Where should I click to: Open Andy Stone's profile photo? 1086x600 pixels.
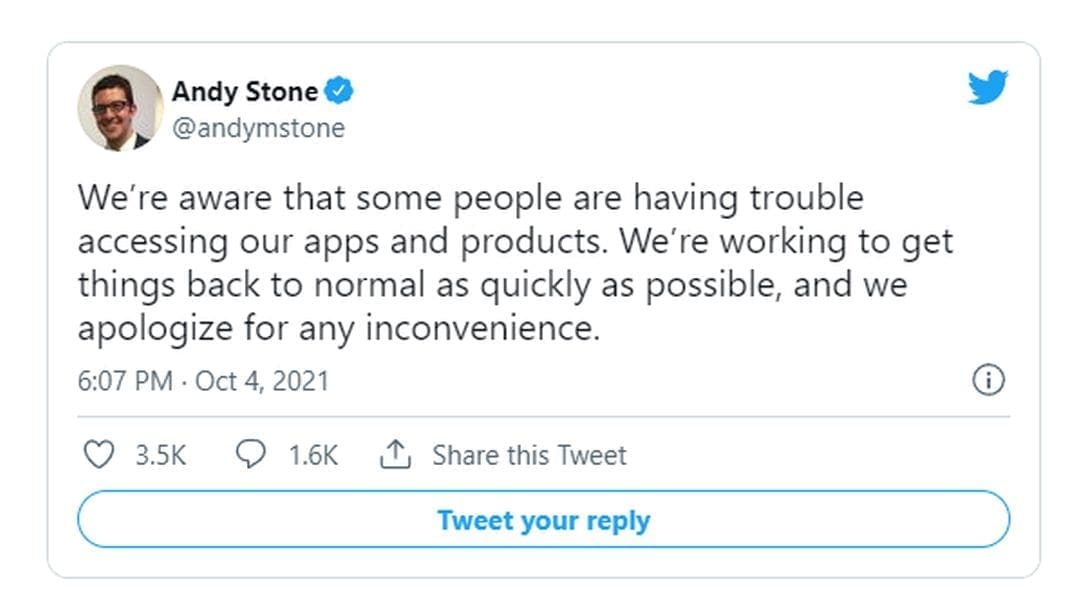point(120,108)
